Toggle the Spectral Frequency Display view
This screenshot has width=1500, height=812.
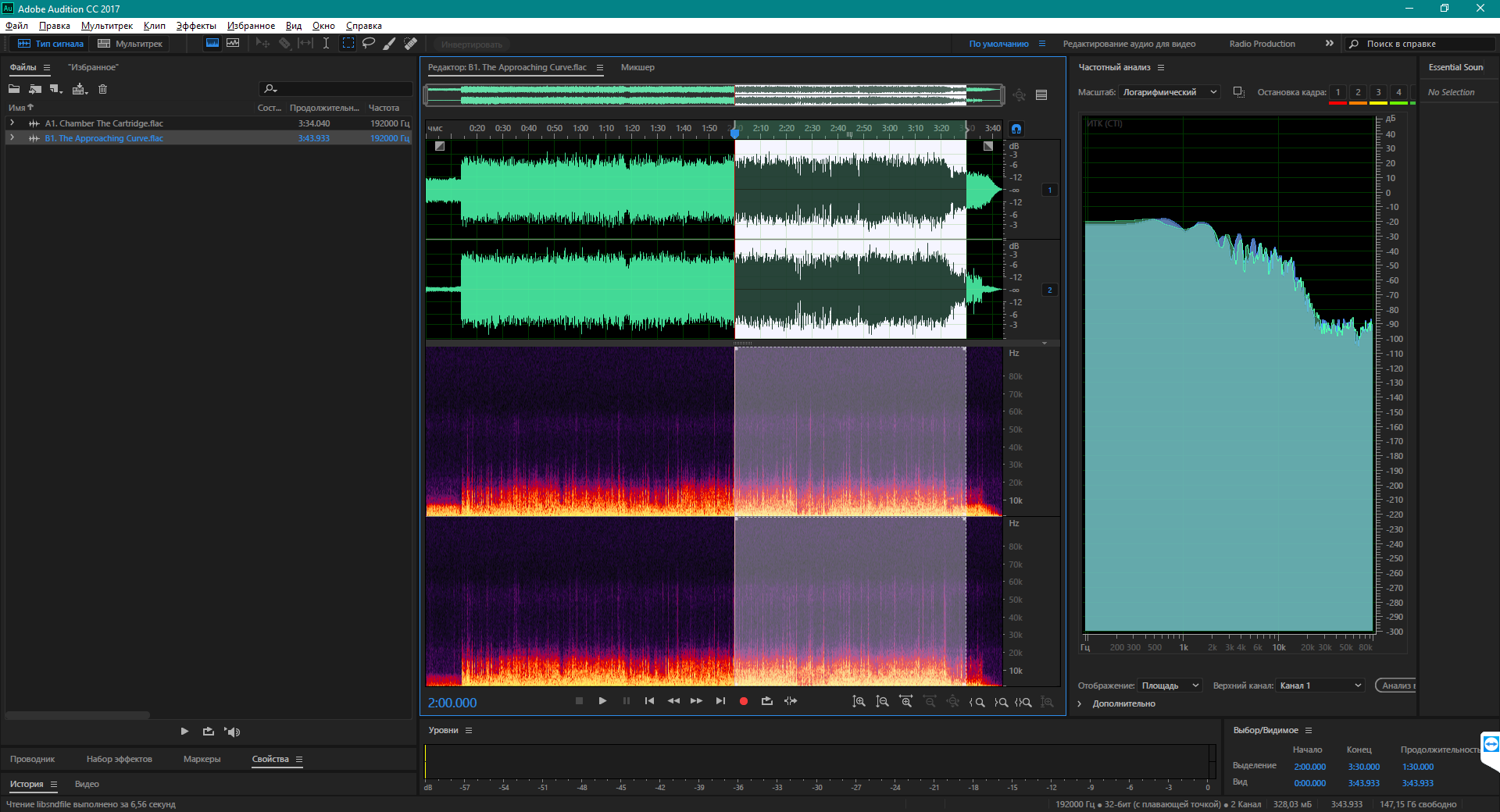tap(212, 44)
